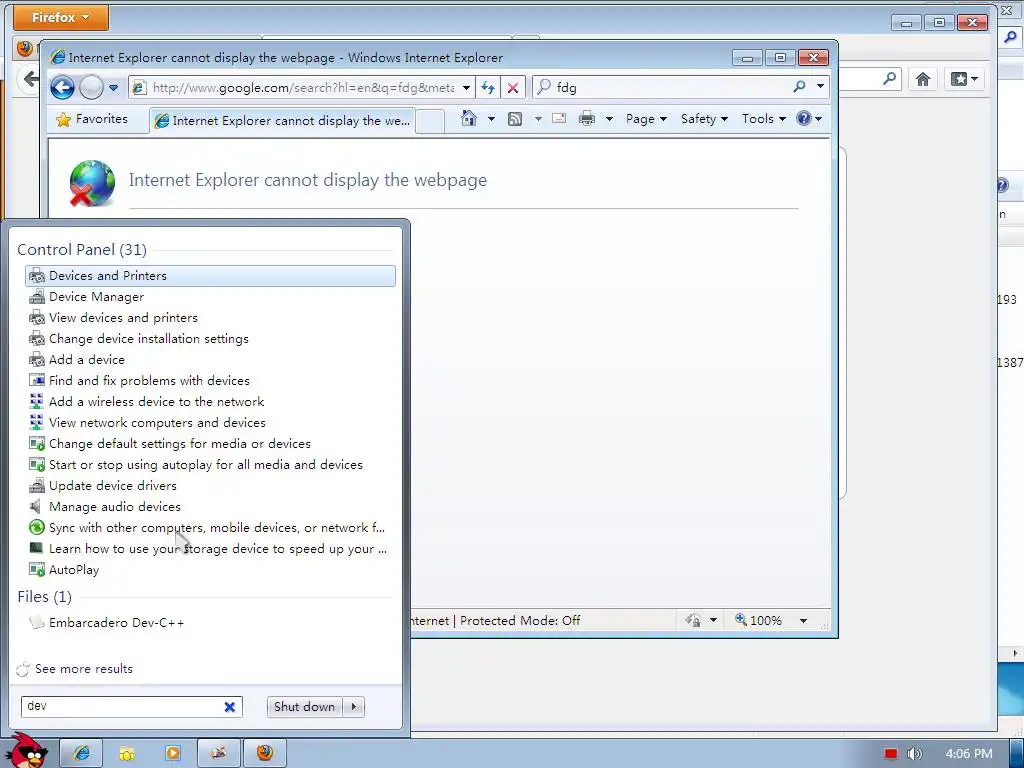Open the folder icon on the taskbar
This screenshot has height=768, width=1024.
point(127,754)
